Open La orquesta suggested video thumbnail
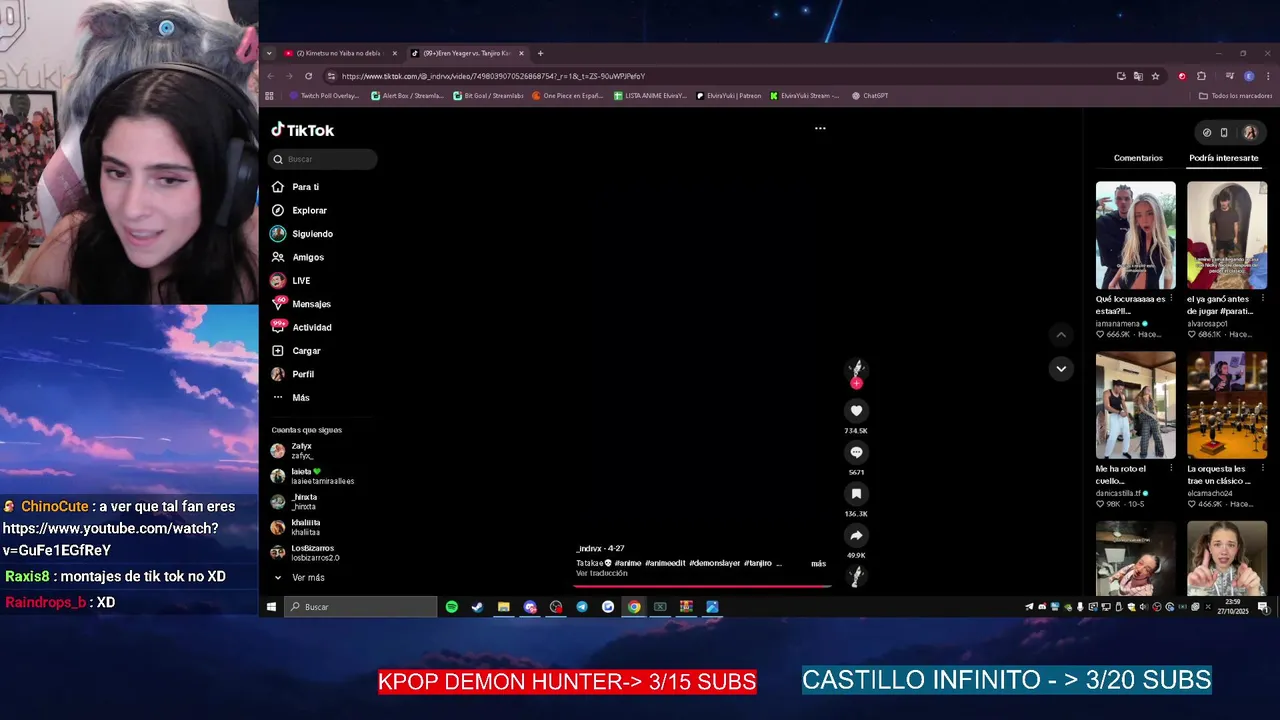This screenshot has width=1280, height=720. coord(1227,405)
